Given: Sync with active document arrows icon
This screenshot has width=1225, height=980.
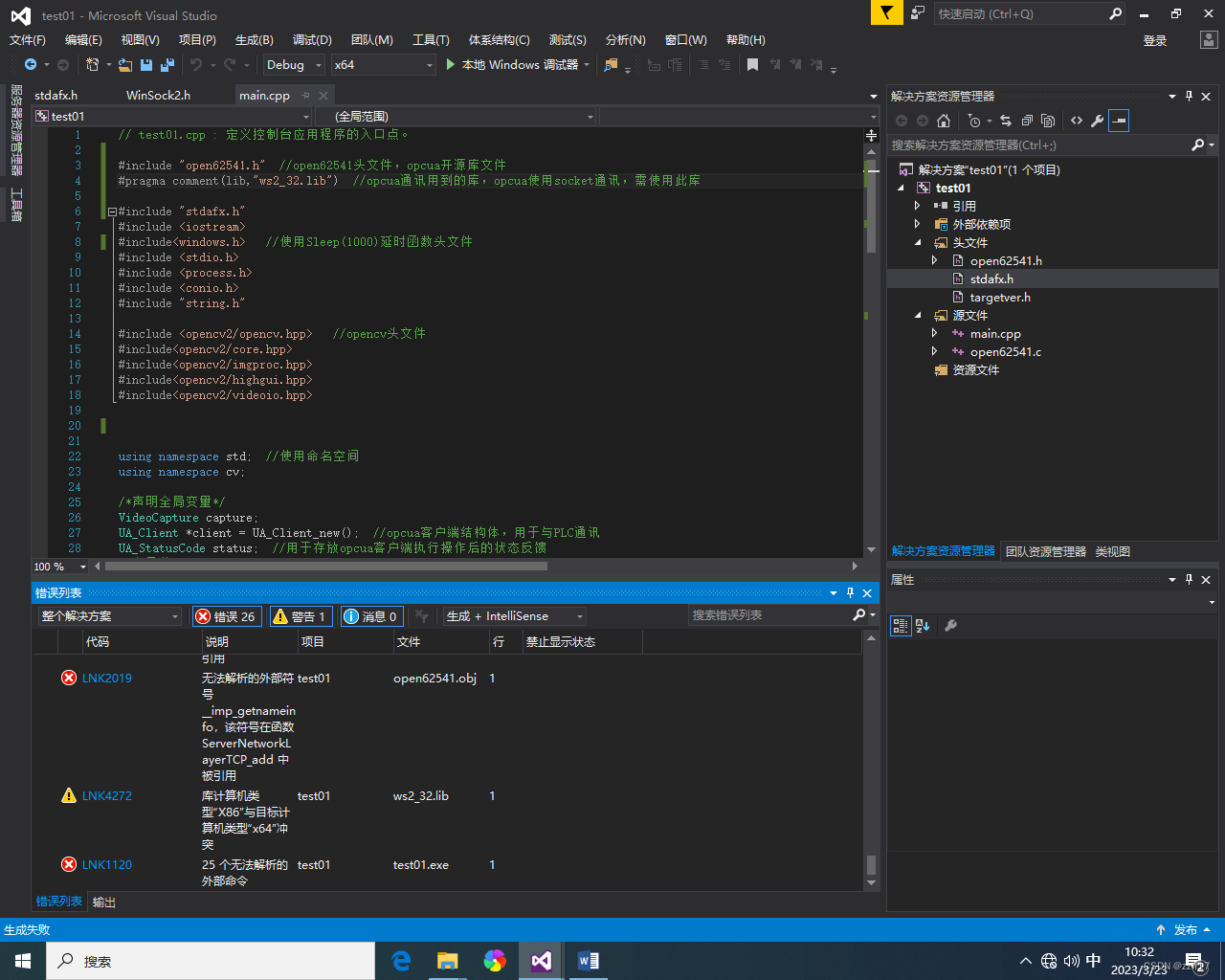Looking at the screenshot, I should [x=1006, y=121].
